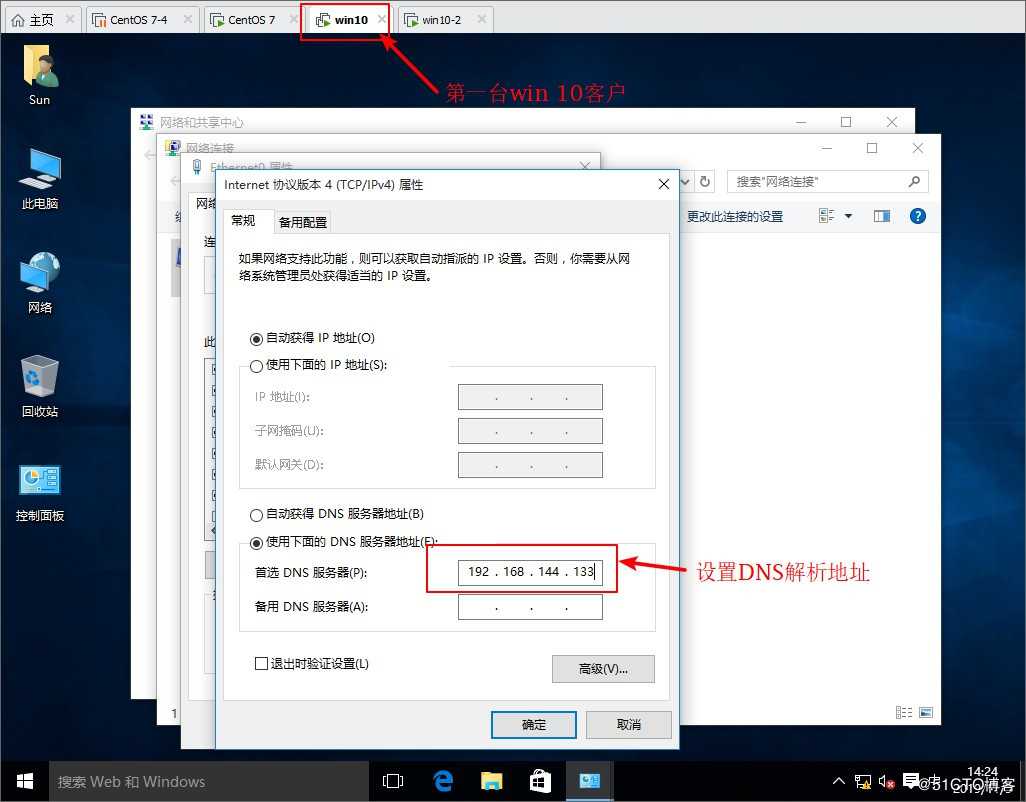Click the 备用 DNS 服务器 input field

coord(530,607)
